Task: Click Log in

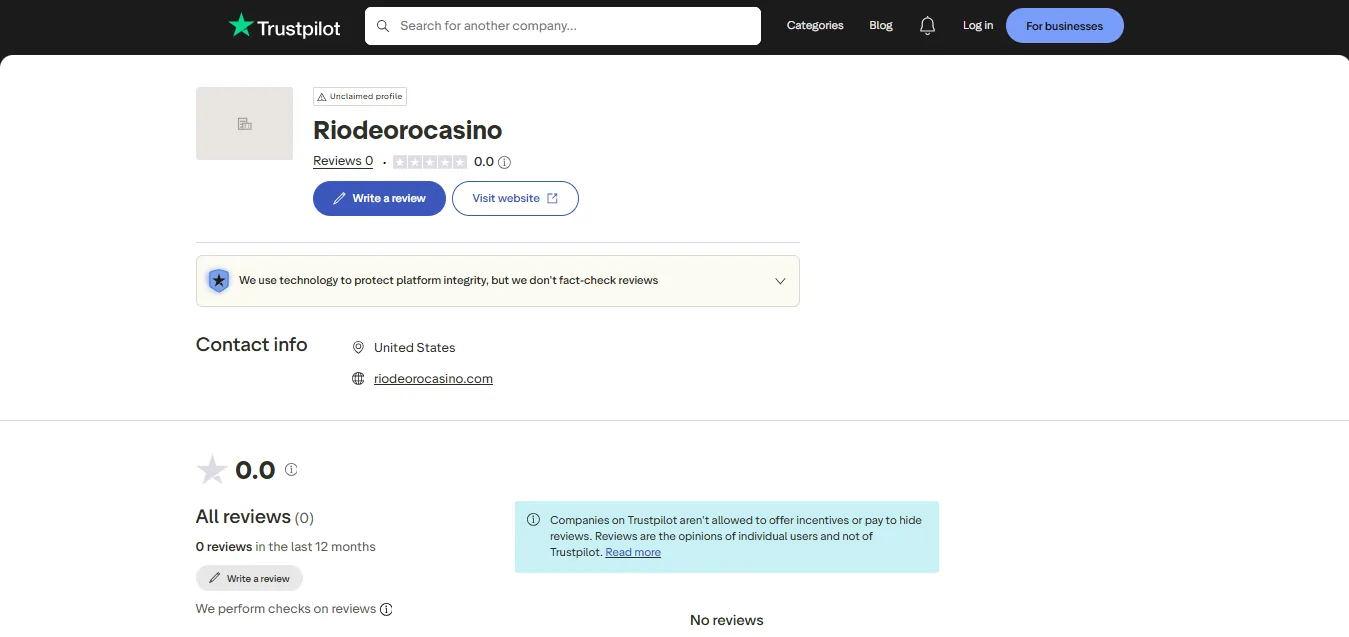Action: [x=978, y=25]
